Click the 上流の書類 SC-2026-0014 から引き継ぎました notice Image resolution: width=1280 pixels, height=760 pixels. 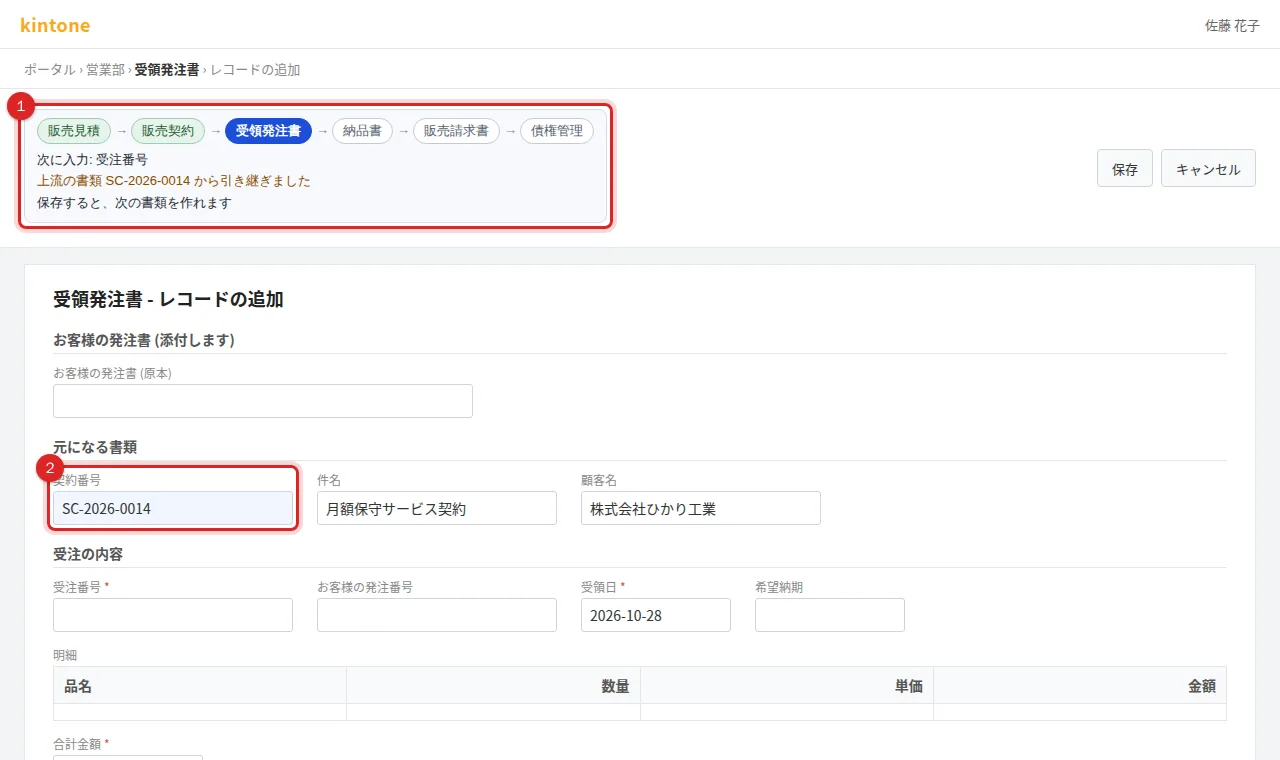[x=174, y=181]
